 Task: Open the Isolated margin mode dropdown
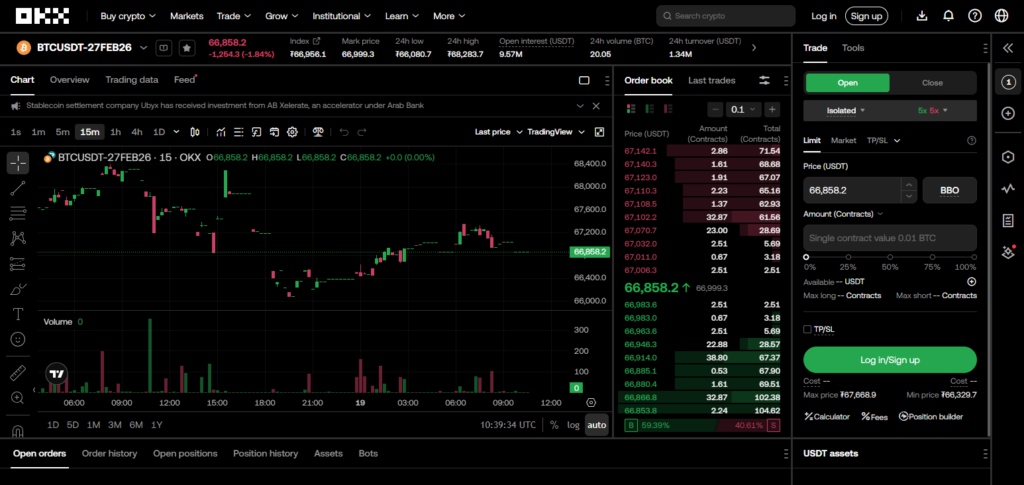point(846,110)
